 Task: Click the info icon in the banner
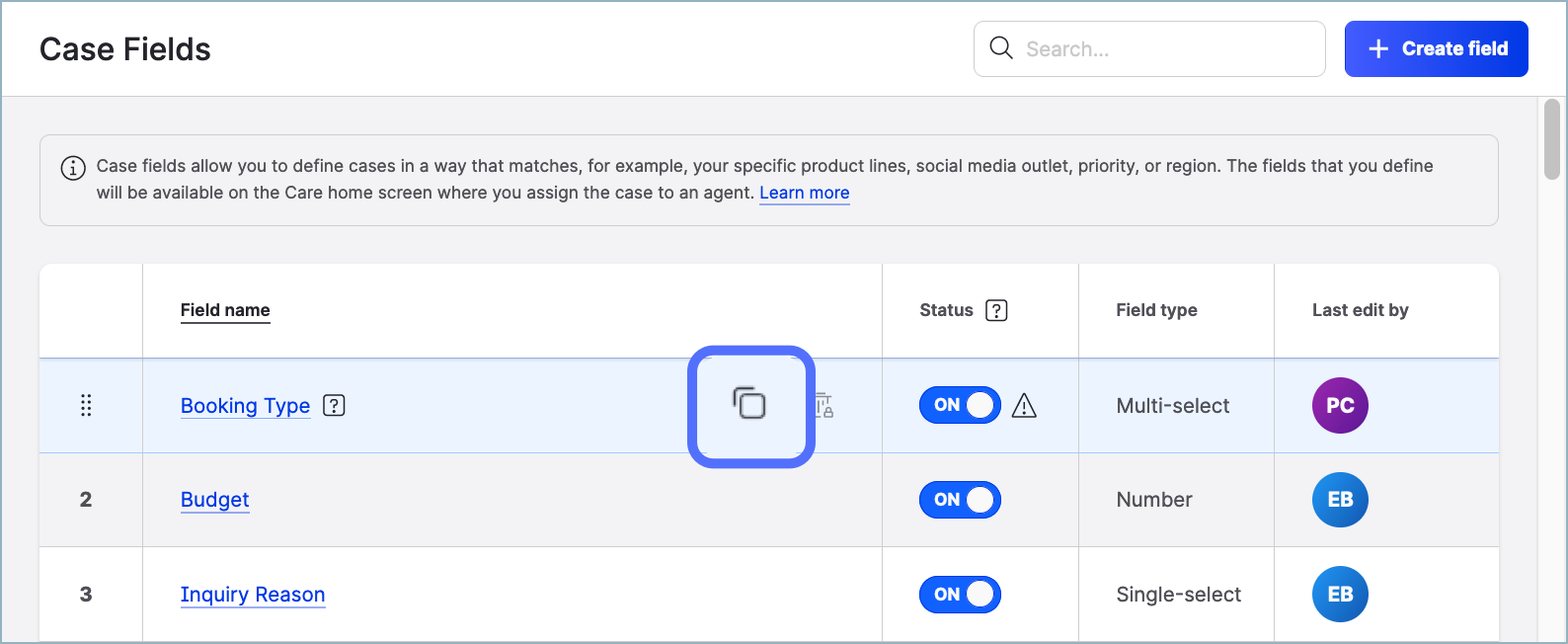point(73,168)
